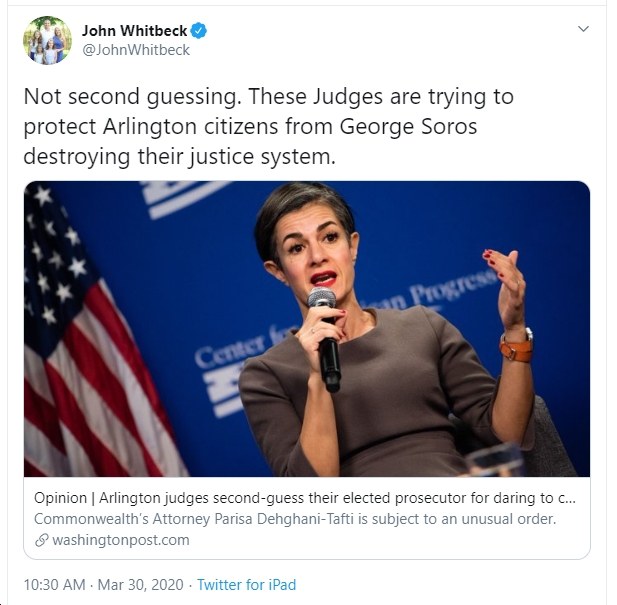The width and height of the screenshot is (617, 605).
Task: Open the @JohnWhitbeck handle link
Action: (136, 50)
